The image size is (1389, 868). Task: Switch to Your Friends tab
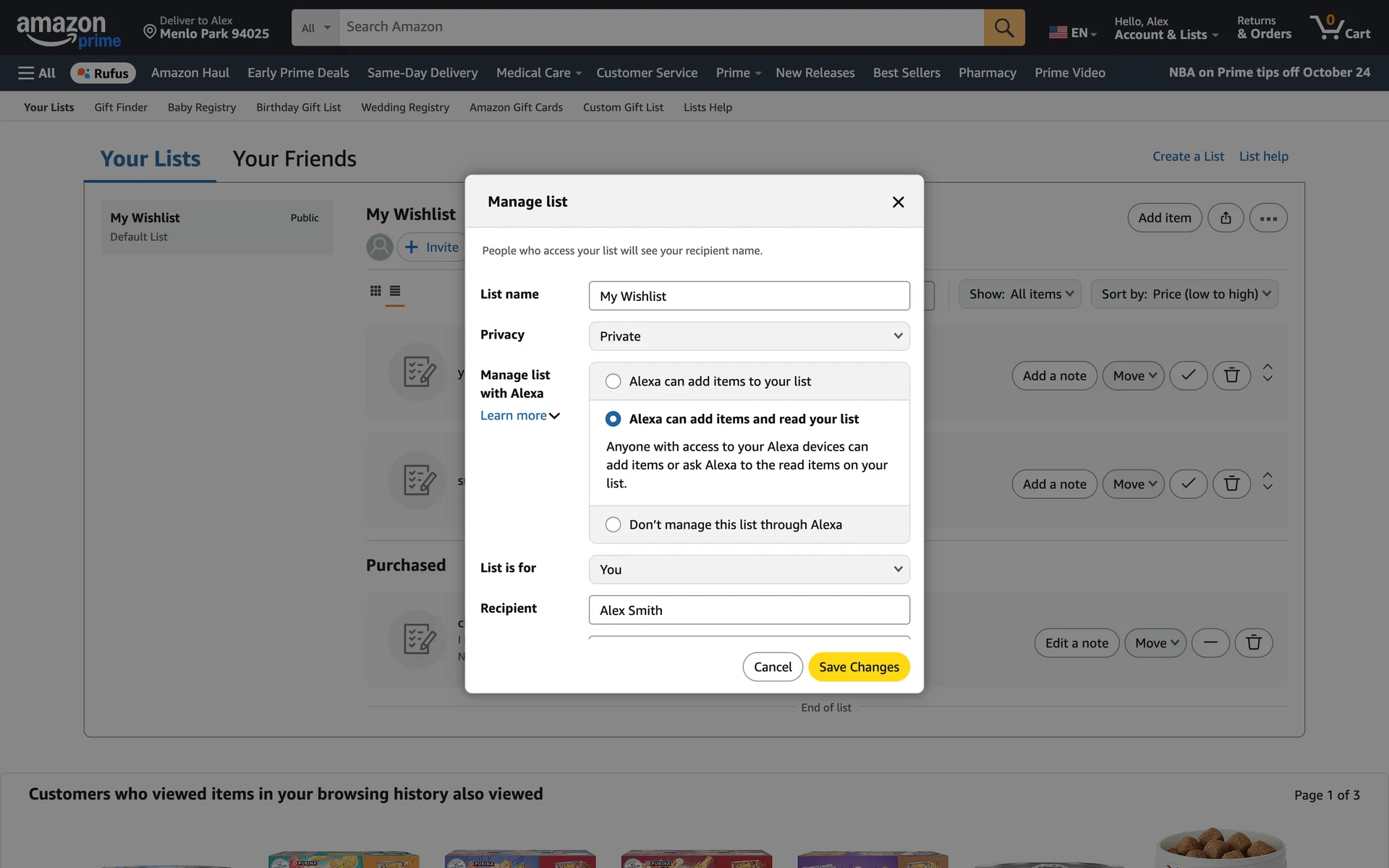[294, 158]
